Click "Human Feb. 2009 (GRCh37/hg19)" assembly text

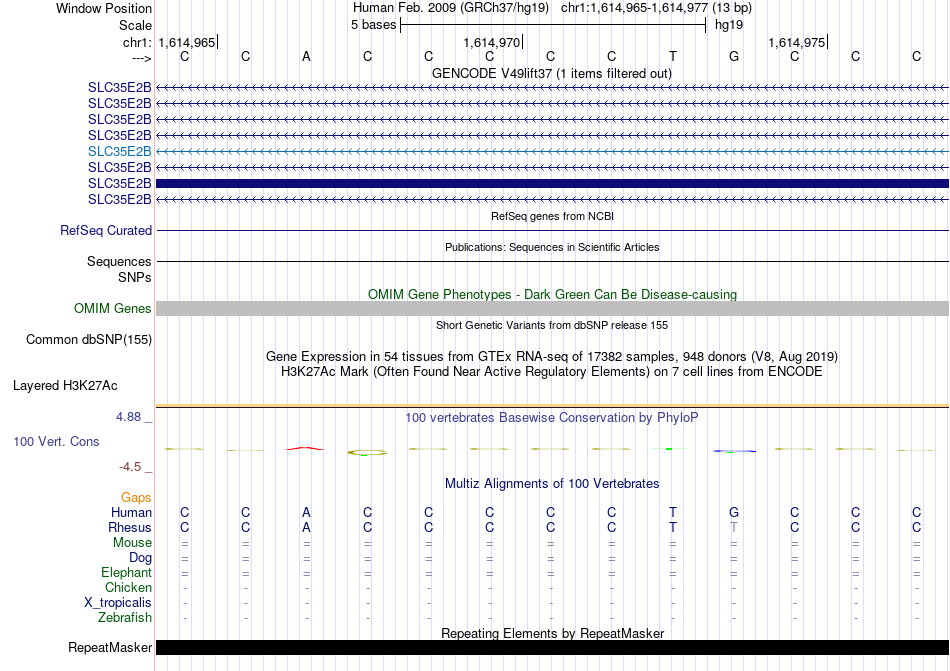point(451,8)
